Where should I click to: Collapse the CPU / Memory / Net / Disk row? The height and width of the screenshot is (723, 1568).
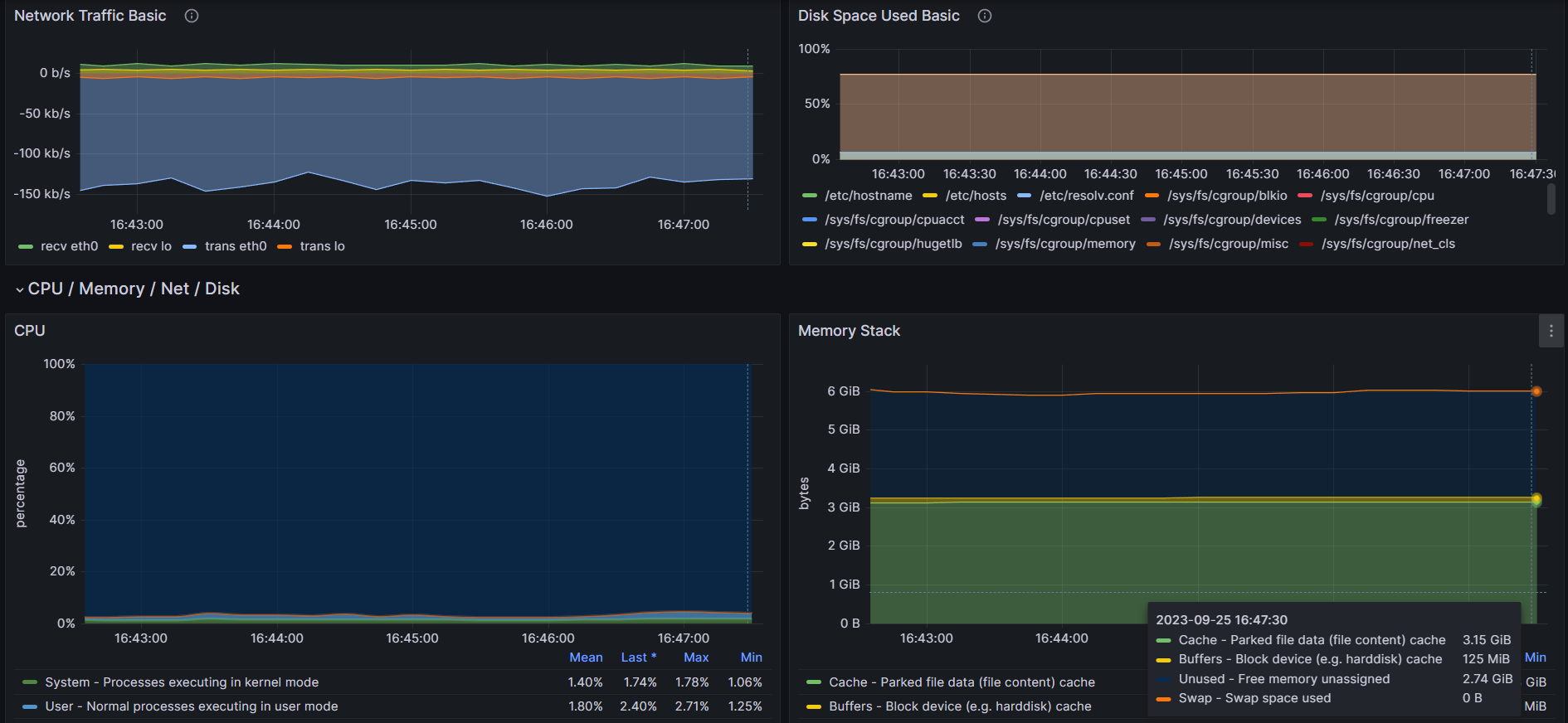pos(20,289)
